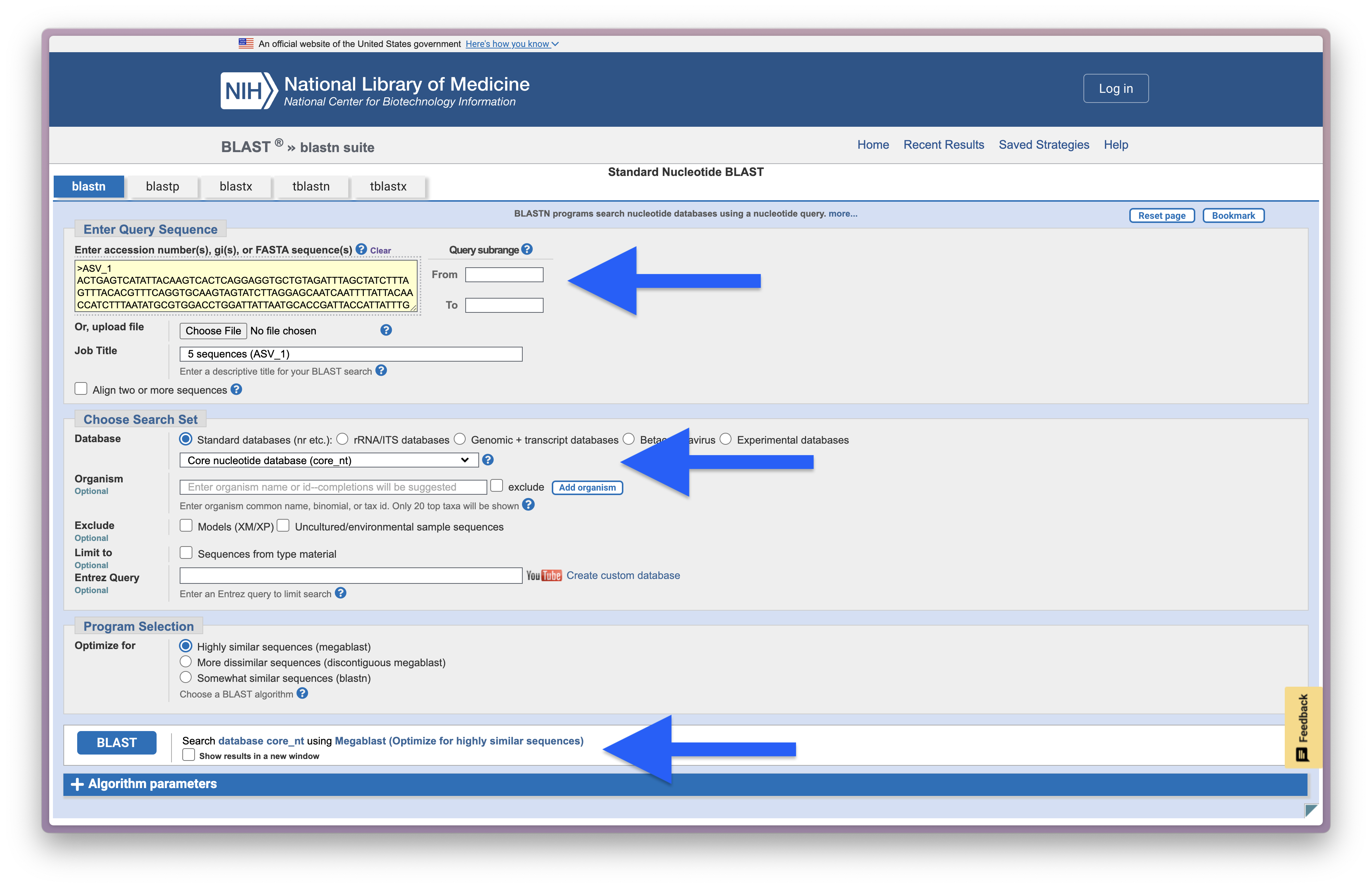The height and width of the screenshot is (888, 1372).
Task: Click BLAST ® title link in breadcrumb
Action: (252, 147)
